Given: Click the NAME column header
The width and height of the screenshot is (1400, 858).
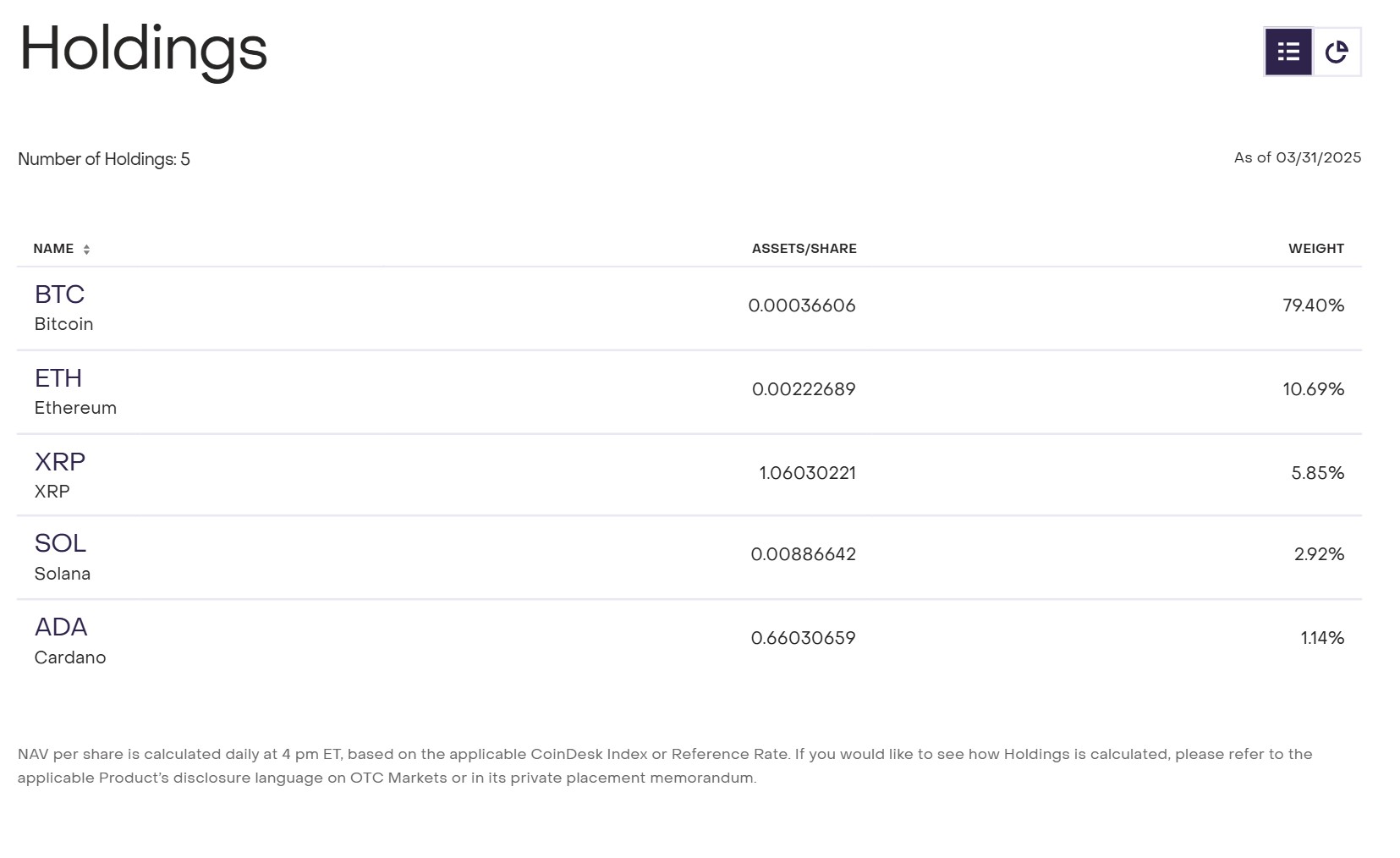Looking at the screenshot, I should pos(53,249).
